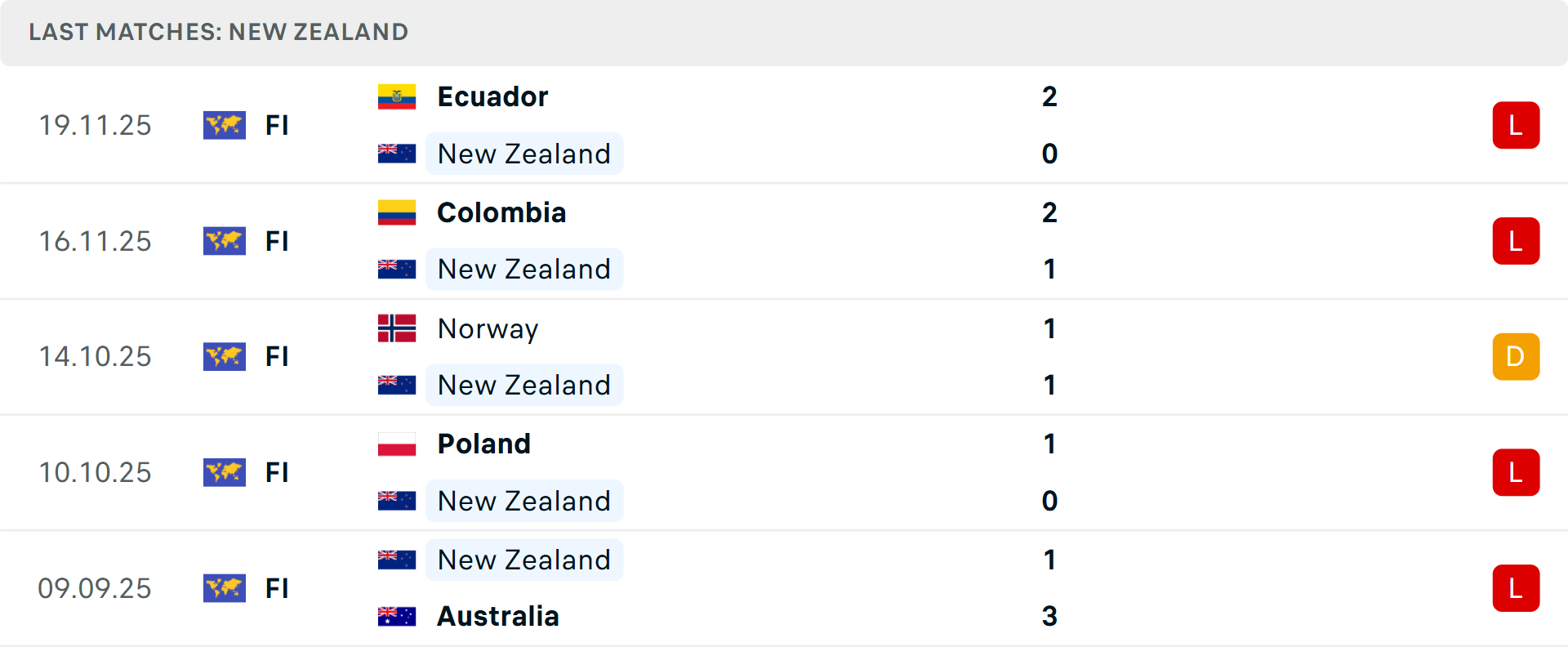Click the date 14.10.25

(x=95, y=356)
